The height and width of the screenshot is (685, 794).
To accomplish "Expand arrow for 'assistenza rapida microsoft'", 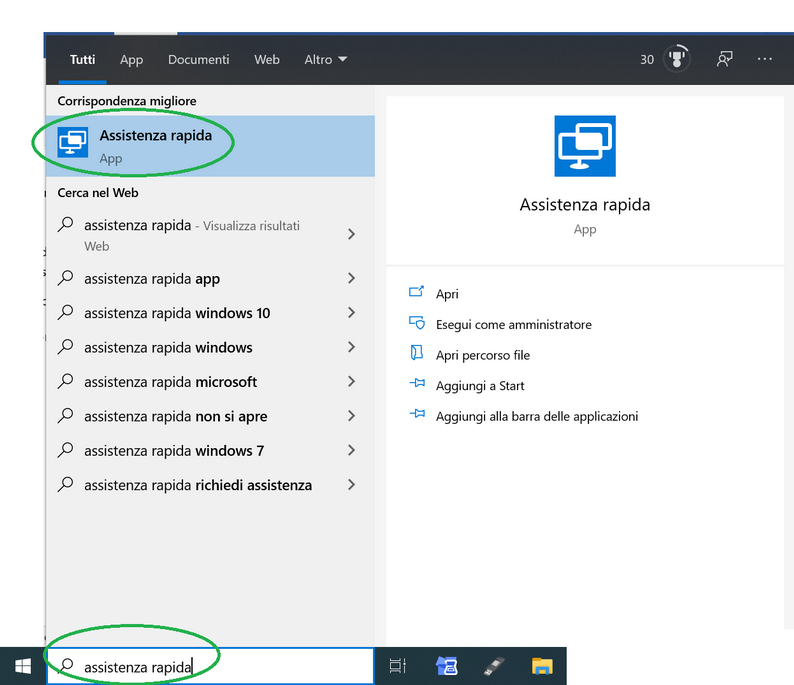I will 351,381.
